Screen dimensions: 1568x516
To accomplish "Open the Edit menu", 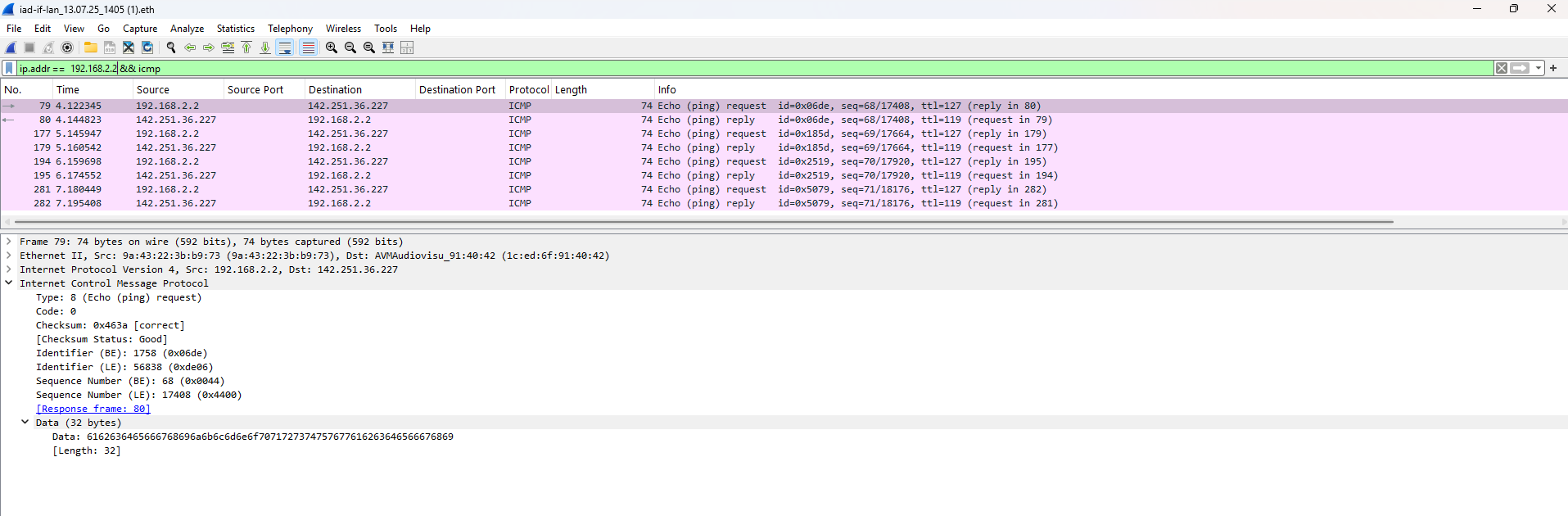I will [x=43, y=28].
